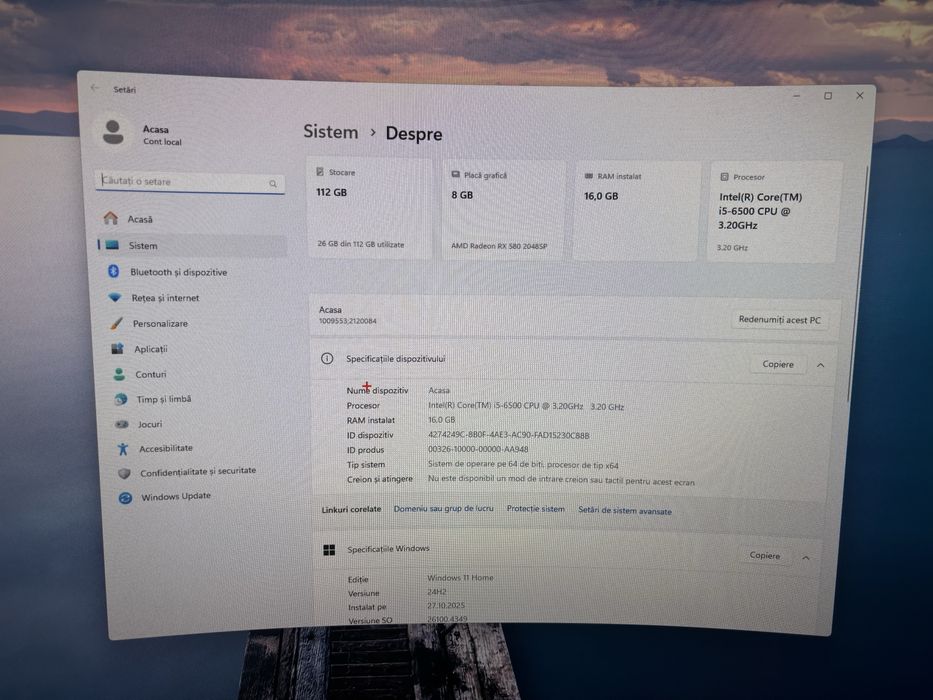
Task: Click the Confidențialitate shield icon
Action: tap(124, 473)
